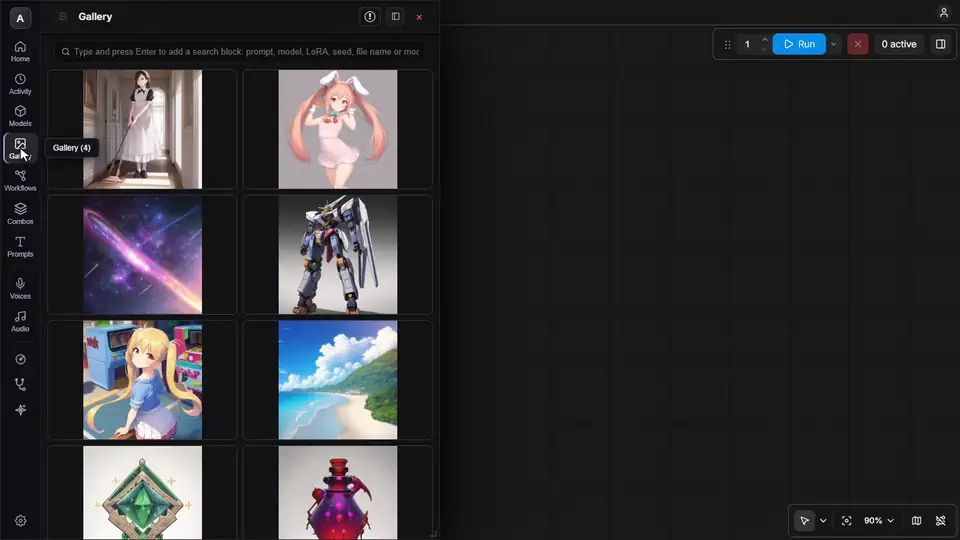Image resolution: width=960 pixels, height=540 pixels.
Task: Open the Combos section
Action: tap(20, 214)
